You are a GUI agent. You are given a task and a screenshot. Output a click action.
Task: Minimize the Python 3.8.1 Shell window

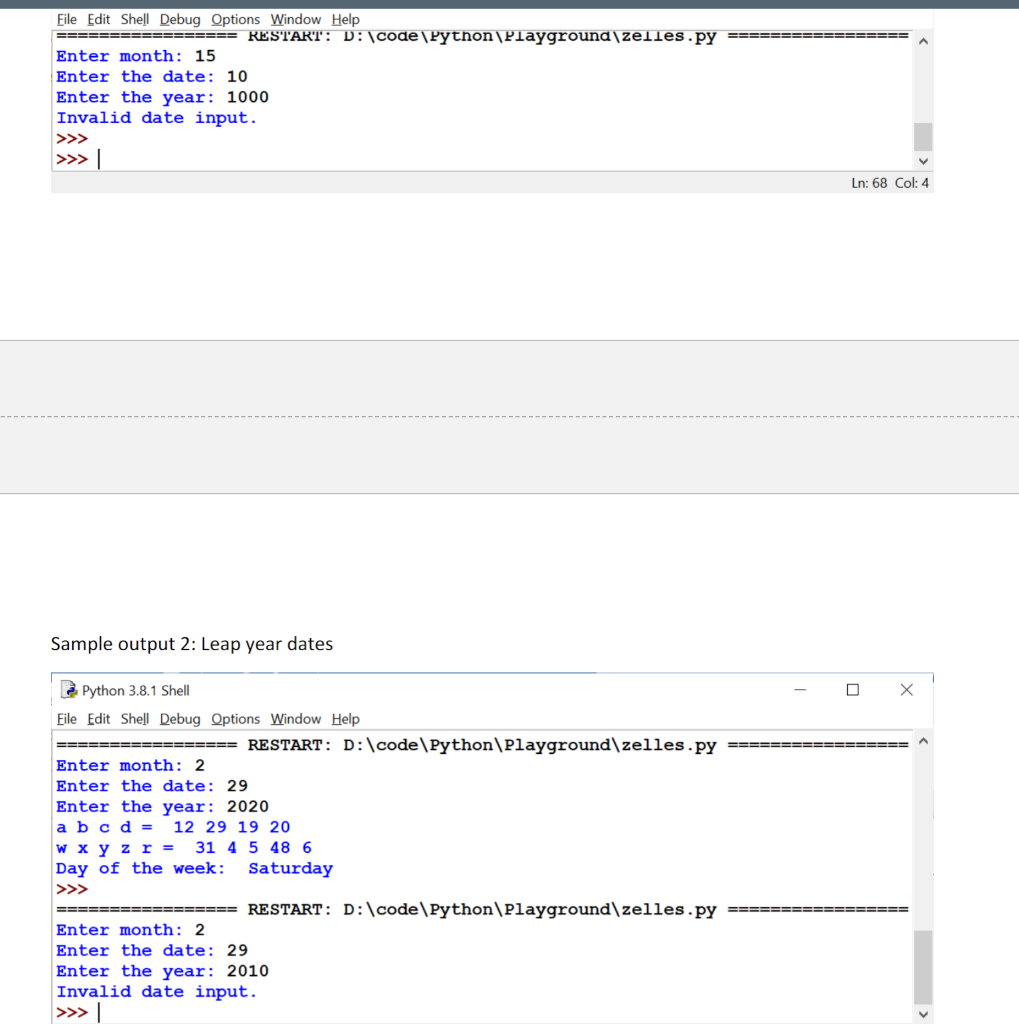point(800,689)
